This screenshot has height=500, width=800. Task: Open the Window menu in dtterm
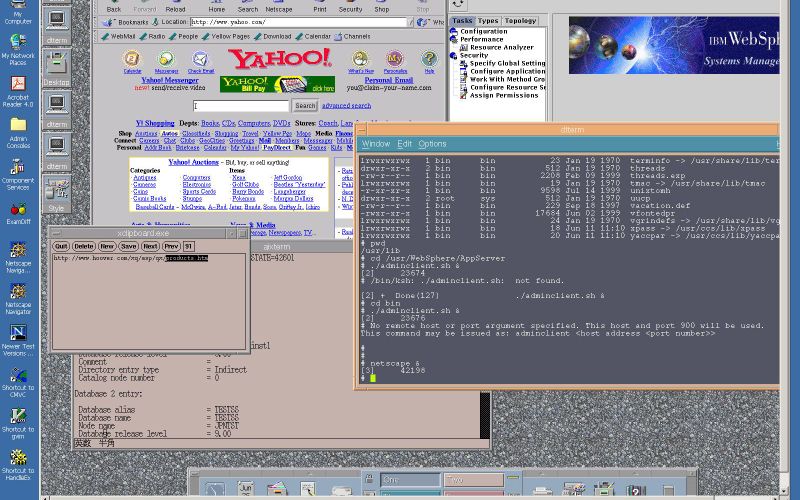[x=376, y=144]
